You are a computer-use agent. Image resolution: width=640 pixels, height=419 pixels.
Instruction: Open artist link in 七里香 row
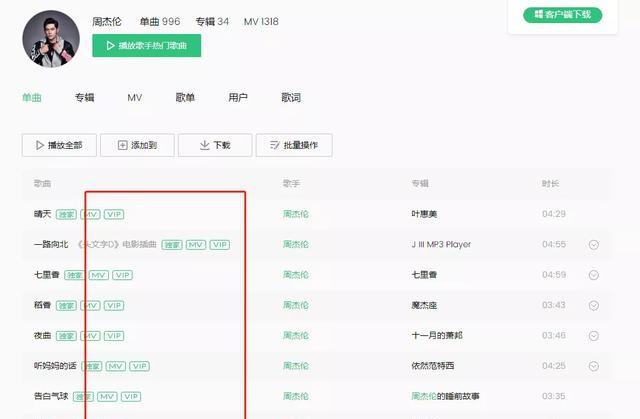coord(296,275)
